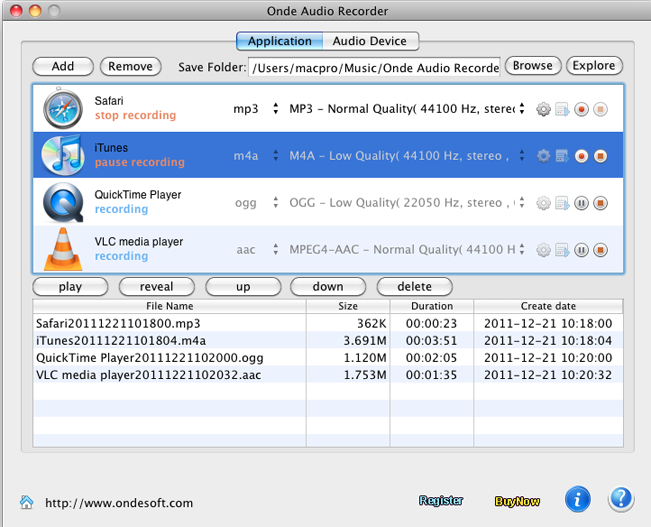Sort by the Create date column header

(x=548, y=306)
